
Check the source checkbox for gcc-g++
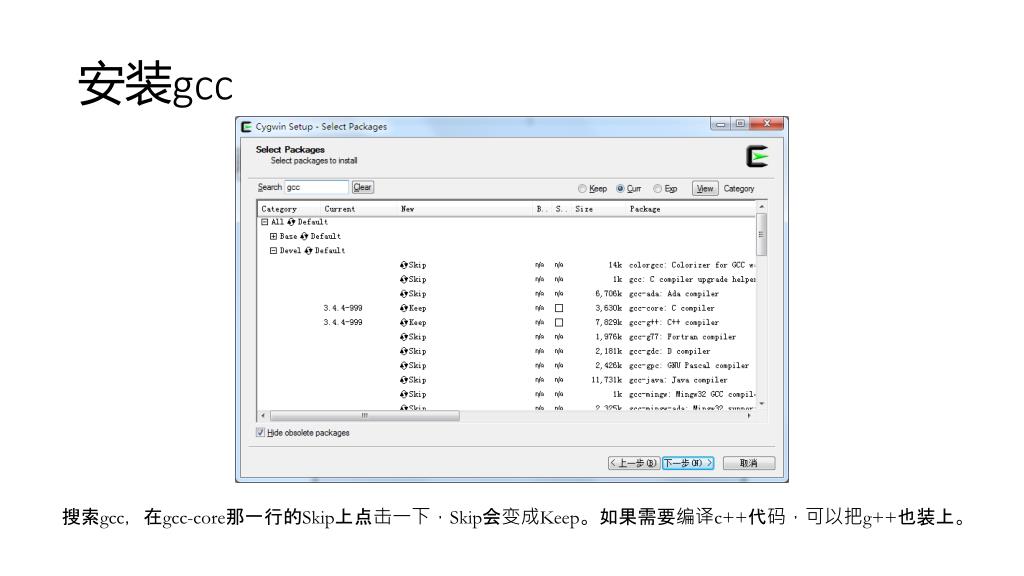(559, 323)
